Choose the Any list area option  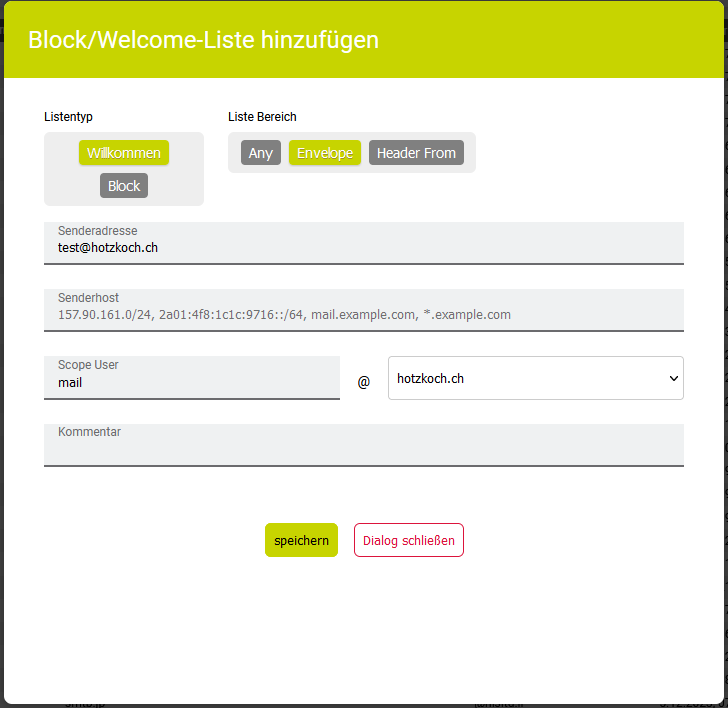click(x=260, y=153)
